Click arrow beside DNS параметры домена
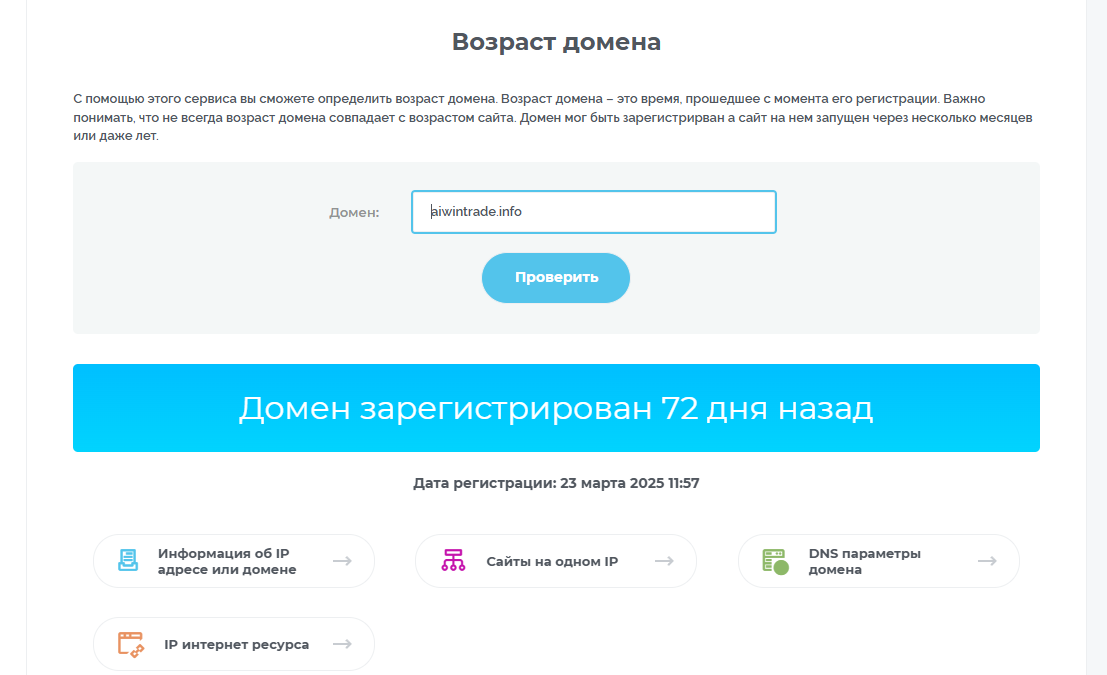 [988, 561]
